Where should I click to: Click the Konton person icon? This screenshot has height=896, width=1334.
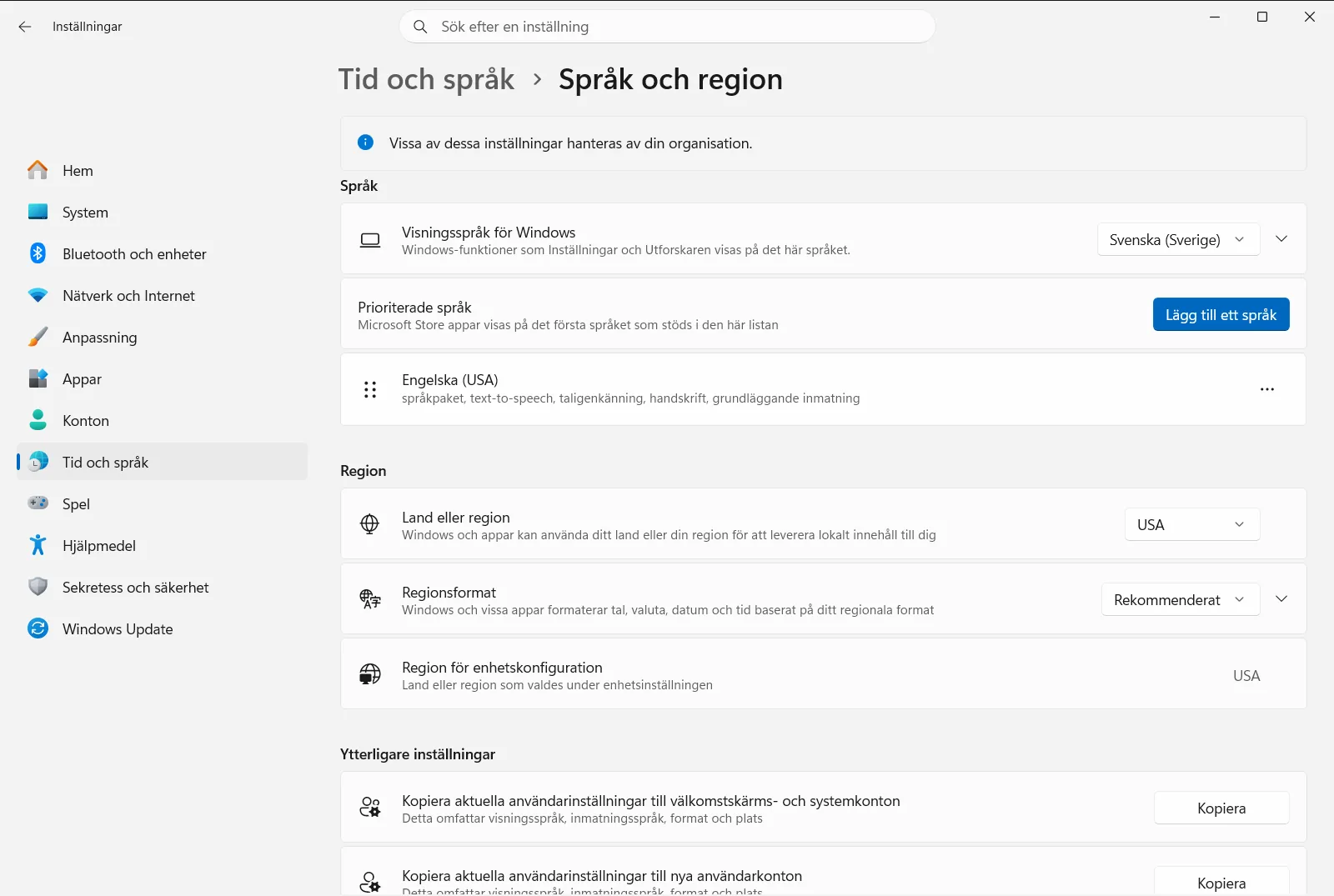(x=38, y=420)
